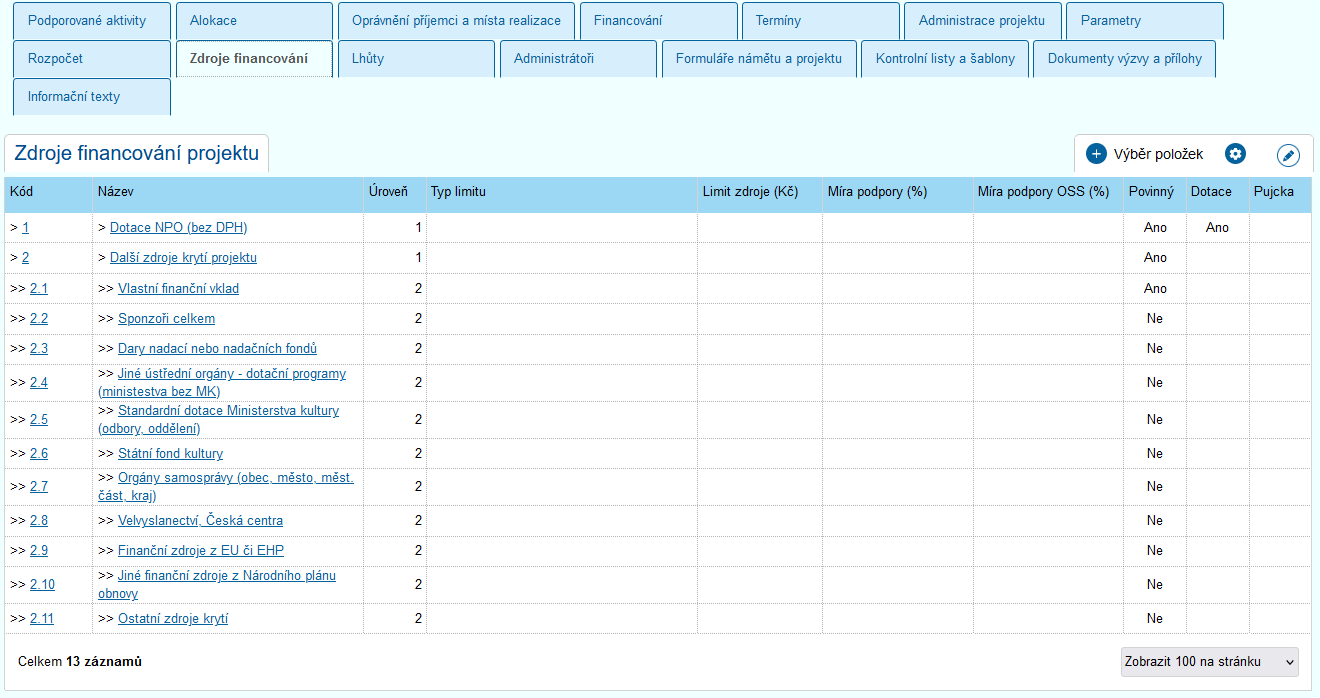Click the code link 2.11
This screenshot has height=698, width=1320.
click(42, 619)
